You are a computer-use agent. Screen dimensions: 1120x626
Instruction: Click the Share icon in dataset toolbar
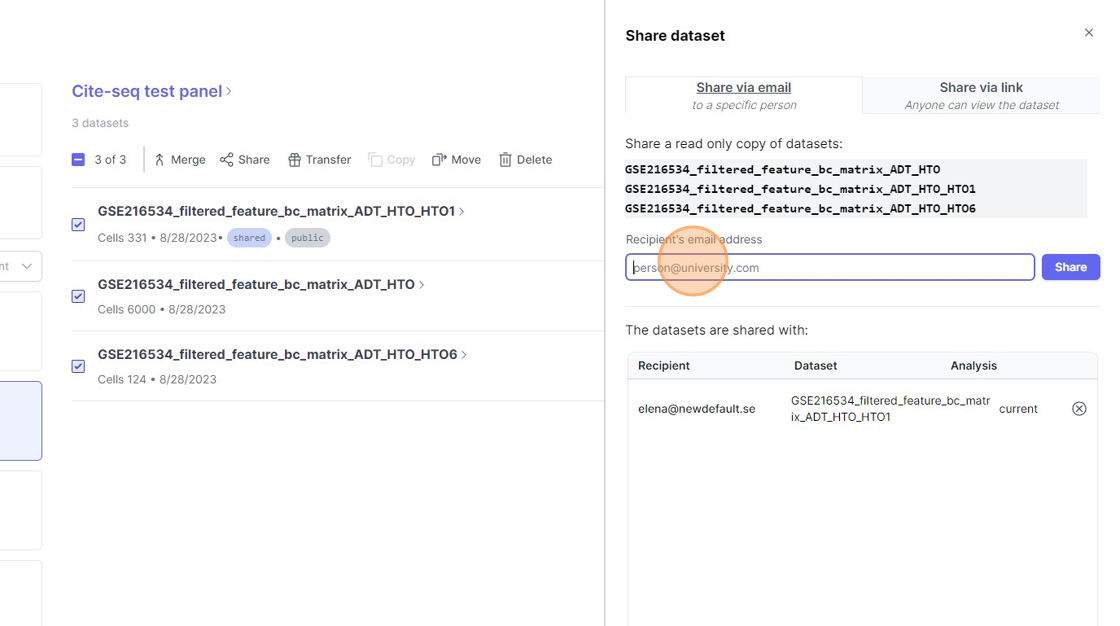coord(227,160)
